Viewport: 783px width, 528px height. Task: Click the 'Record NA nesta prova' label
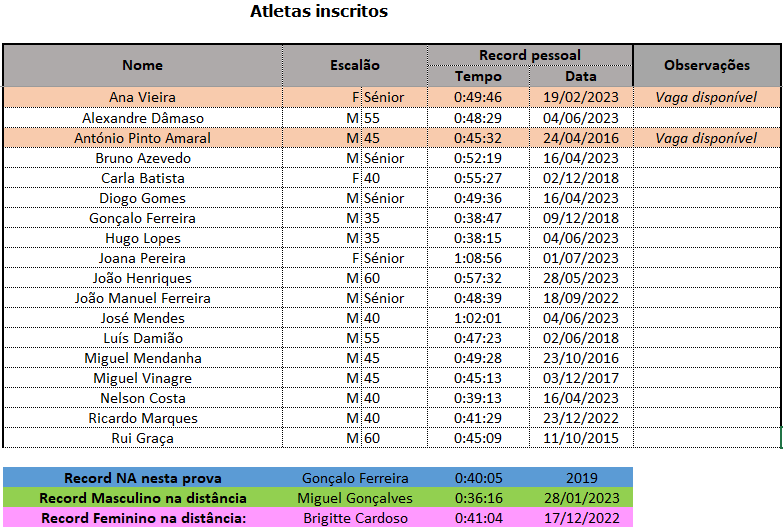click(143, 478)
